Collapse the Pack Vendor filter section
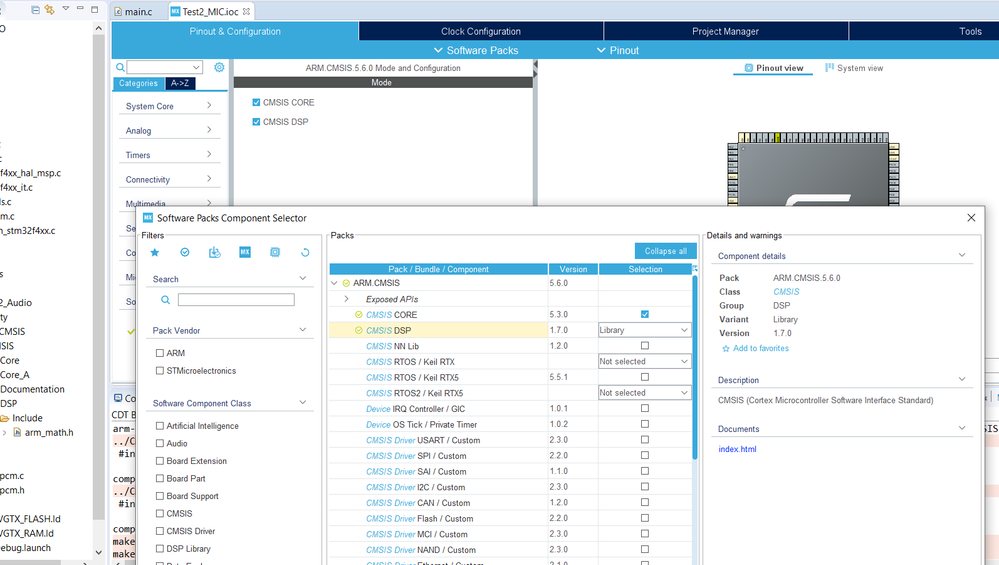999x565 pixels. 303,330
